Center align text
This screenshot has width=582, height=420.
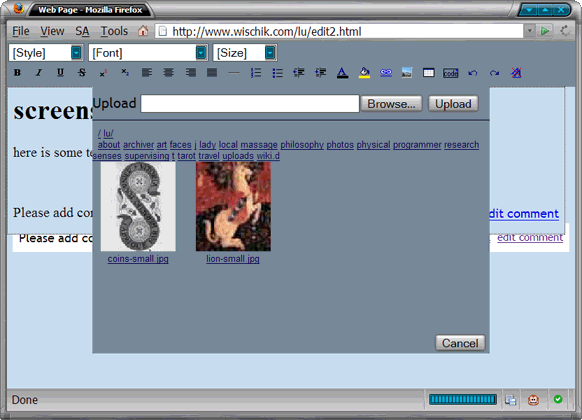pos(169,73)
